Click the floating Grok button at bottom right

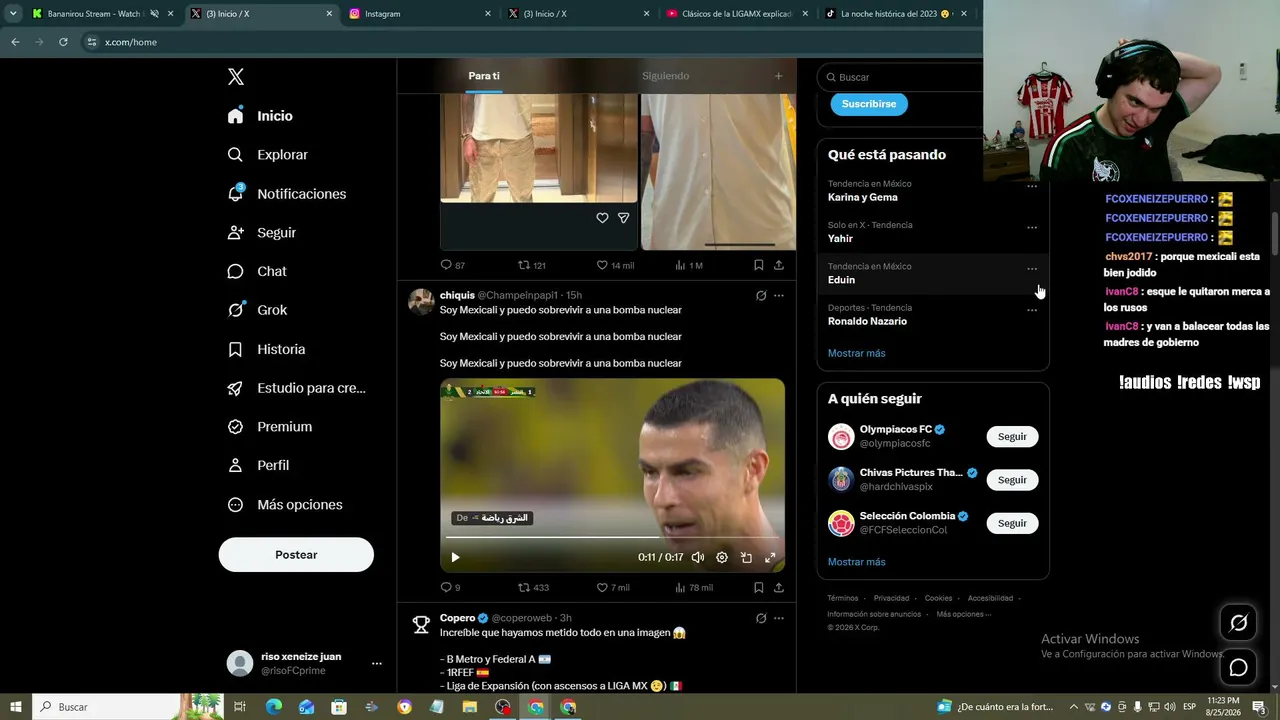point(1238,623)
